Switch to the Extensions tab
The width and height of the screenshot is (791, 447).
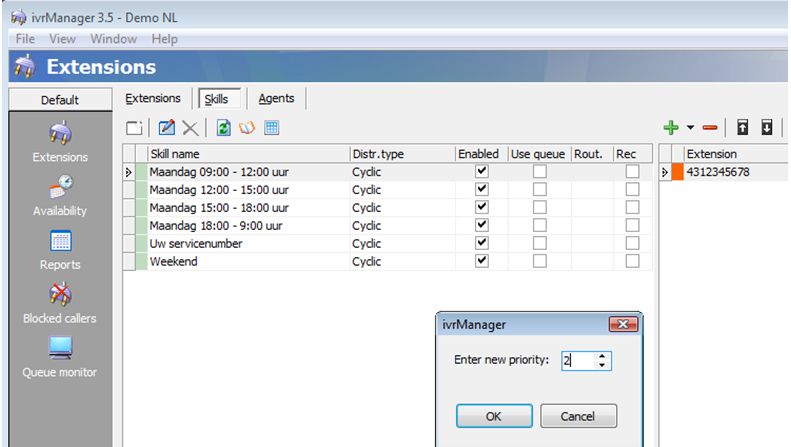pyautogui.click(x=153, y=98)
